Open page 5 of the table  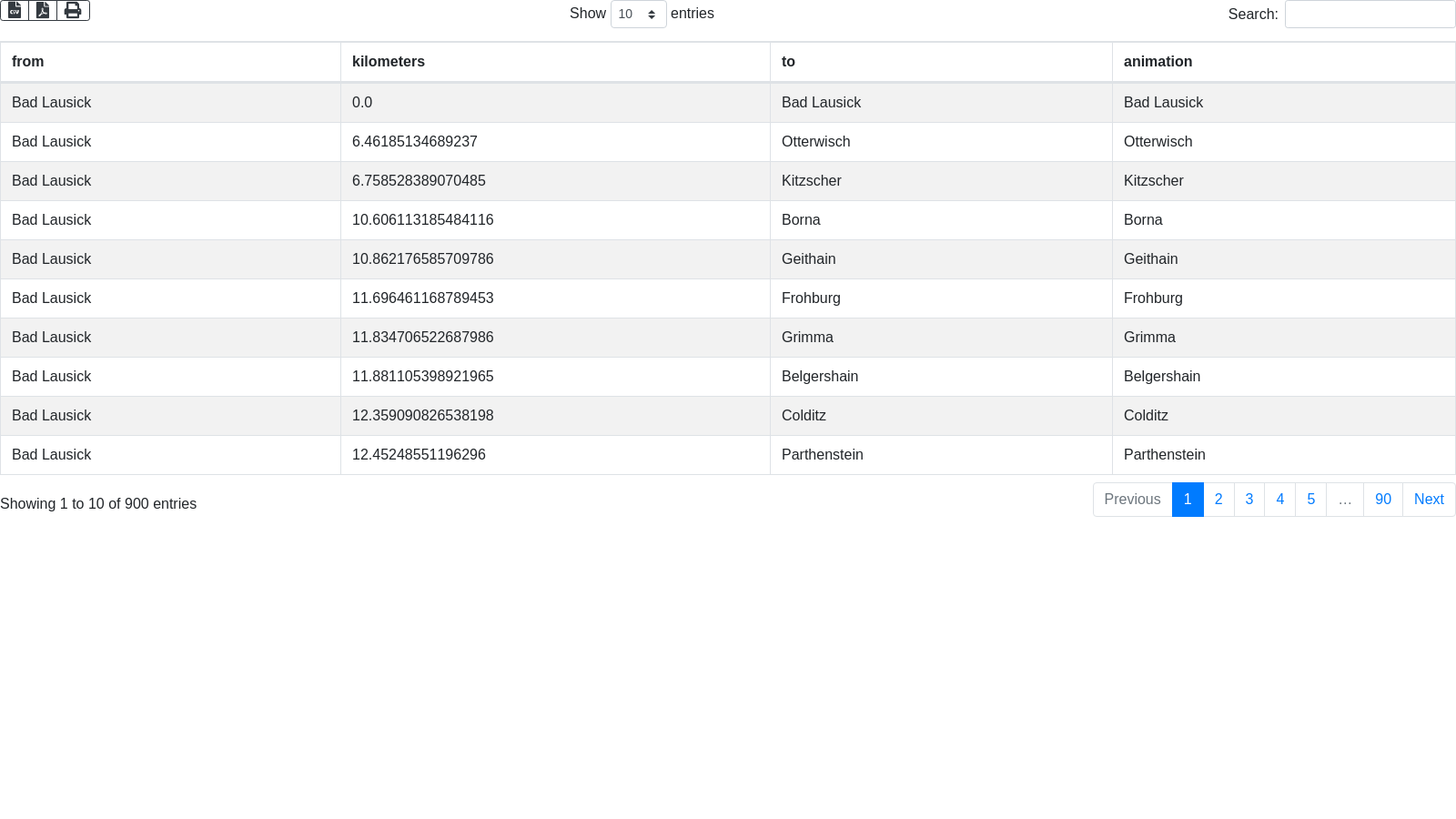point(1310,500)
